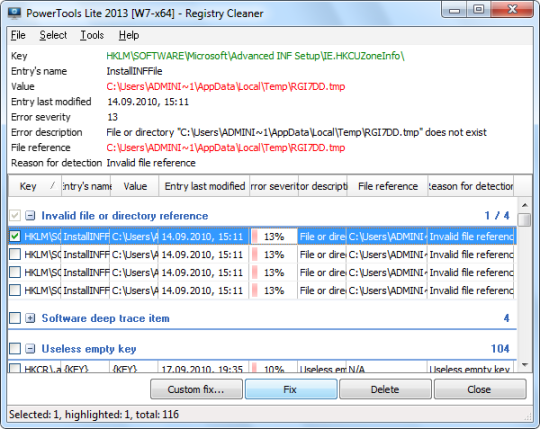
Task: Sort by the Key column header
Action: click(x=34, y=186)
